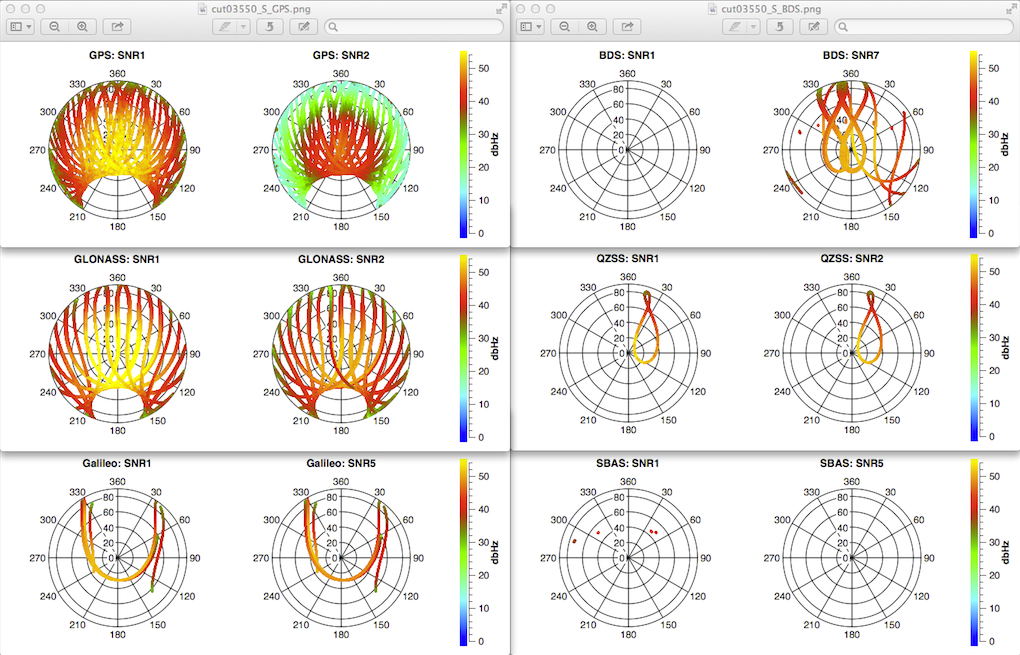Zoom in on the cut03550_S_GPS.png image
The width and height of the screenshot is (1020, 655).
[x=83, y=27]
